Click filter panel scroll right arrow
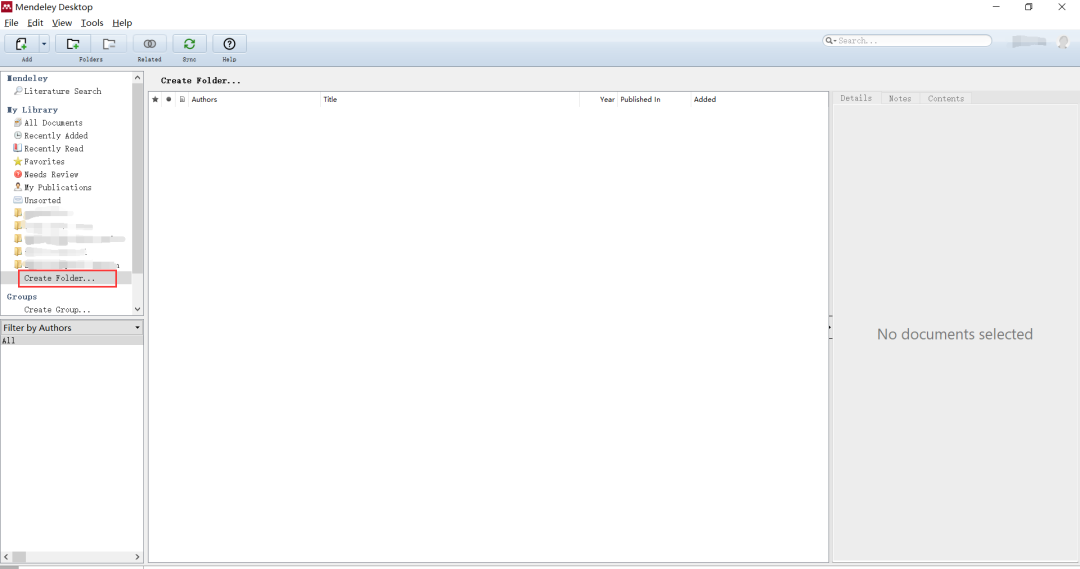The image size is (1080, 569). pyautogui.click(x=137, y=557)
